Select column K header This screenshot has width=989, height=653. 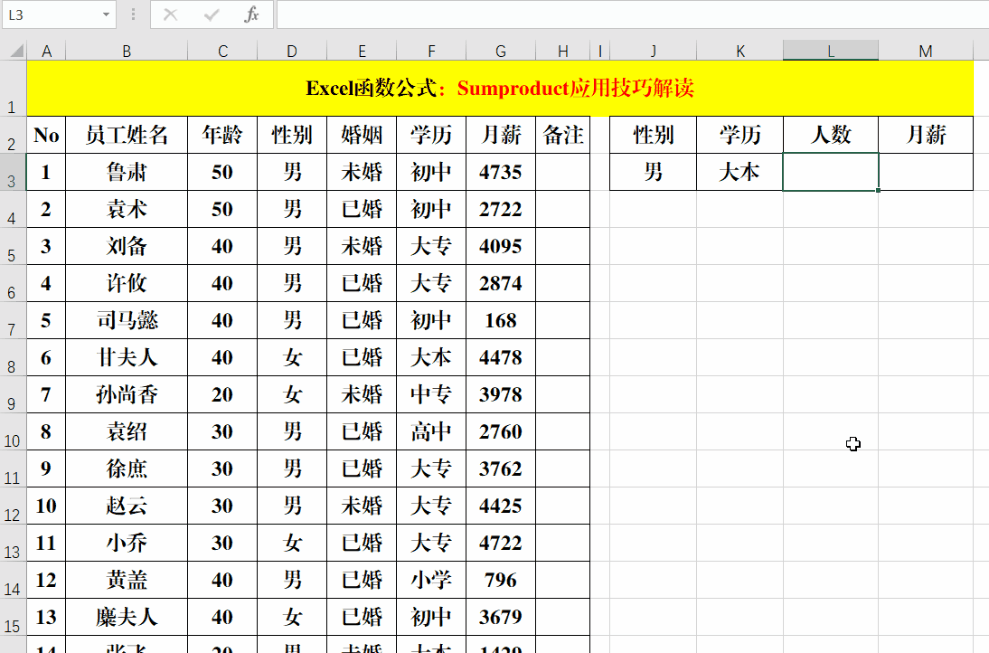[x=740, y=51]
